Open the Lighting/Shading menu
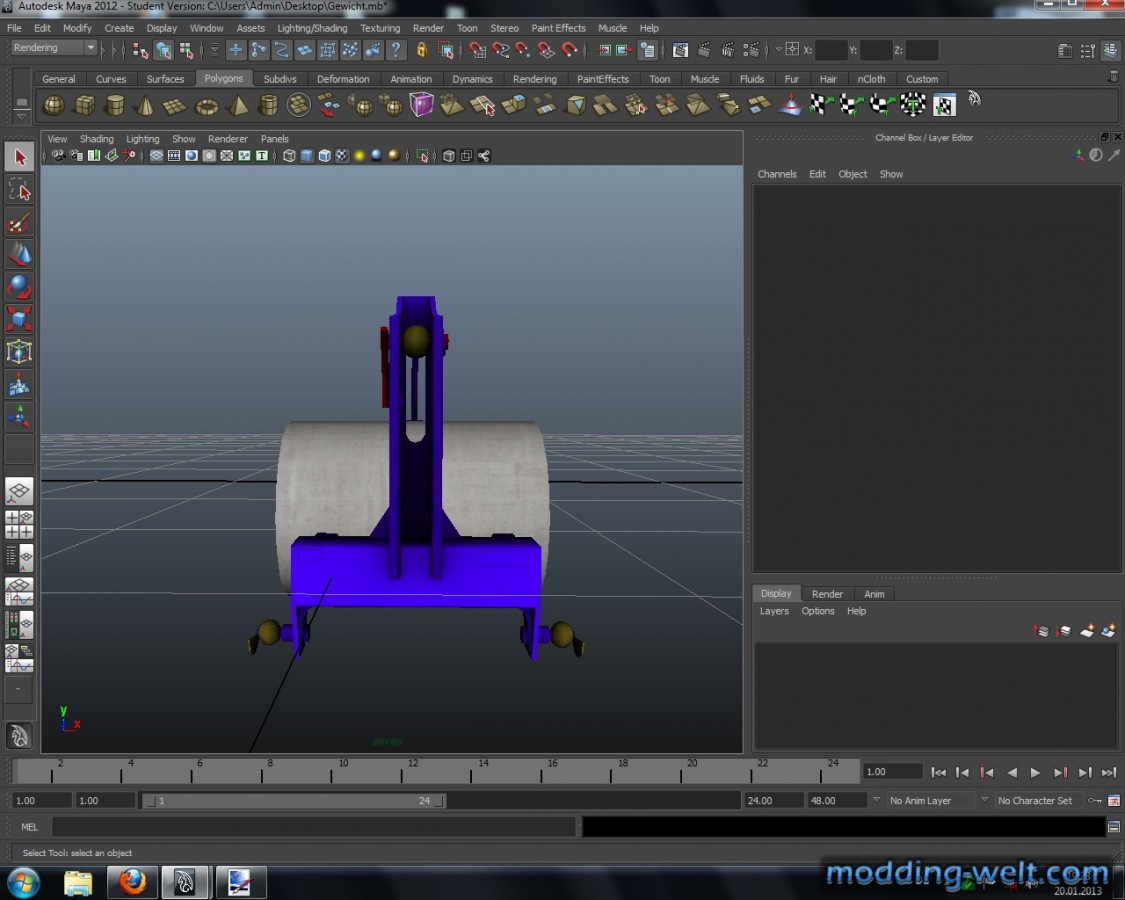1125x900 pixels. click(x=312, y=28)
